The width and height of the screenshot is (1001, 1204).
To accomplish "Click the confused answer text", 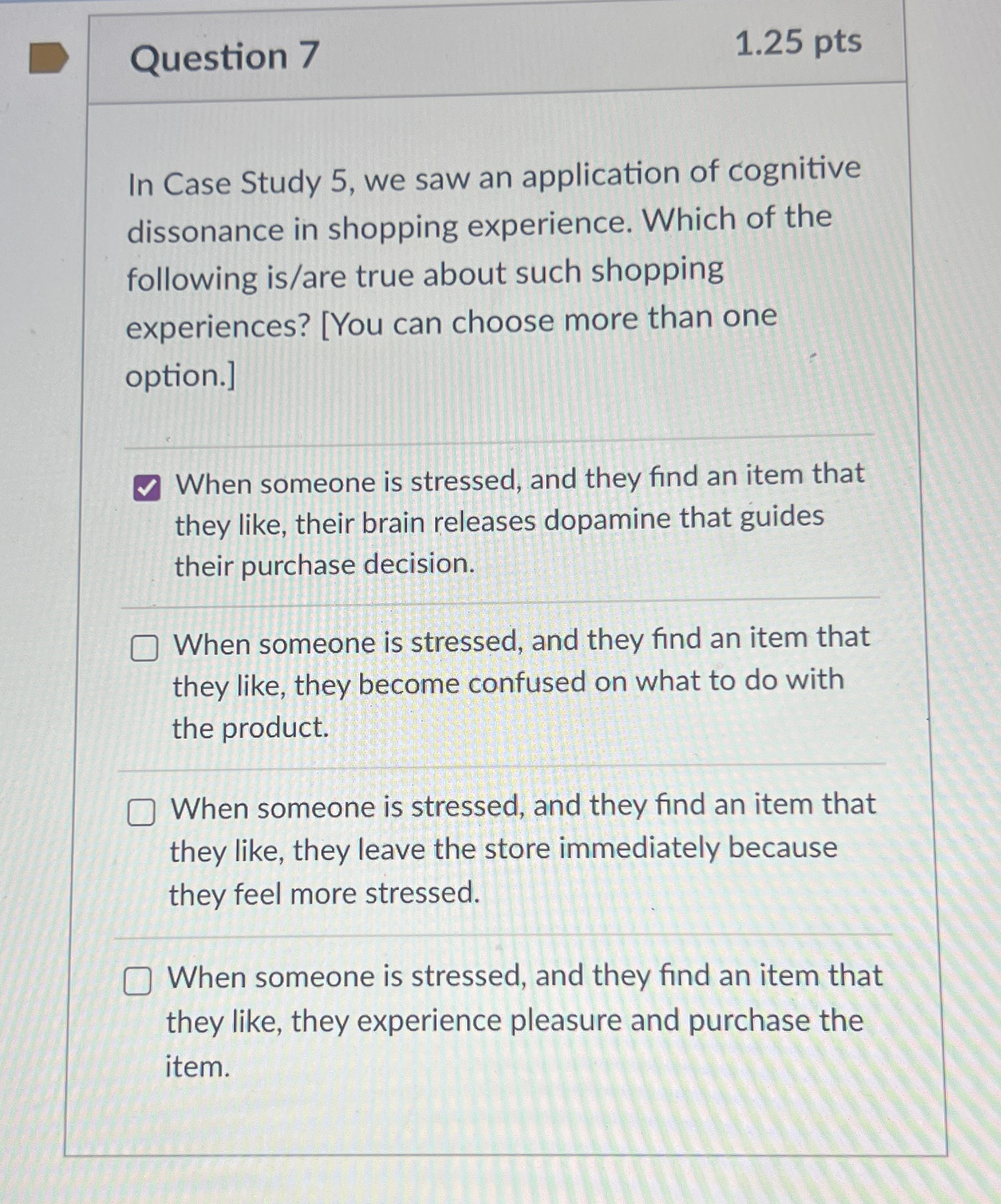I will pyautogui.click(x=509, y=683).
